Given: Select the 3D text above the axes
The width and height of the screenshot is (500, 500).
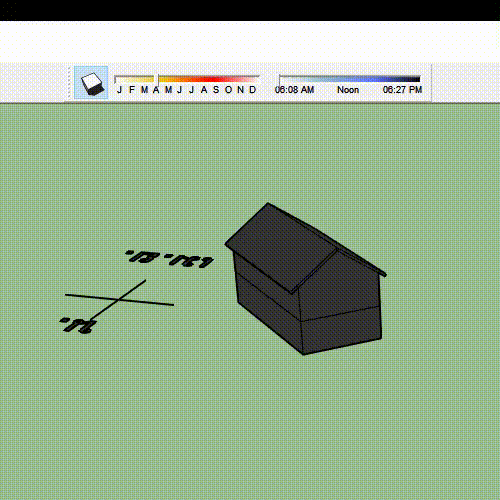Looking at the screenshot, I should [169, 259].
